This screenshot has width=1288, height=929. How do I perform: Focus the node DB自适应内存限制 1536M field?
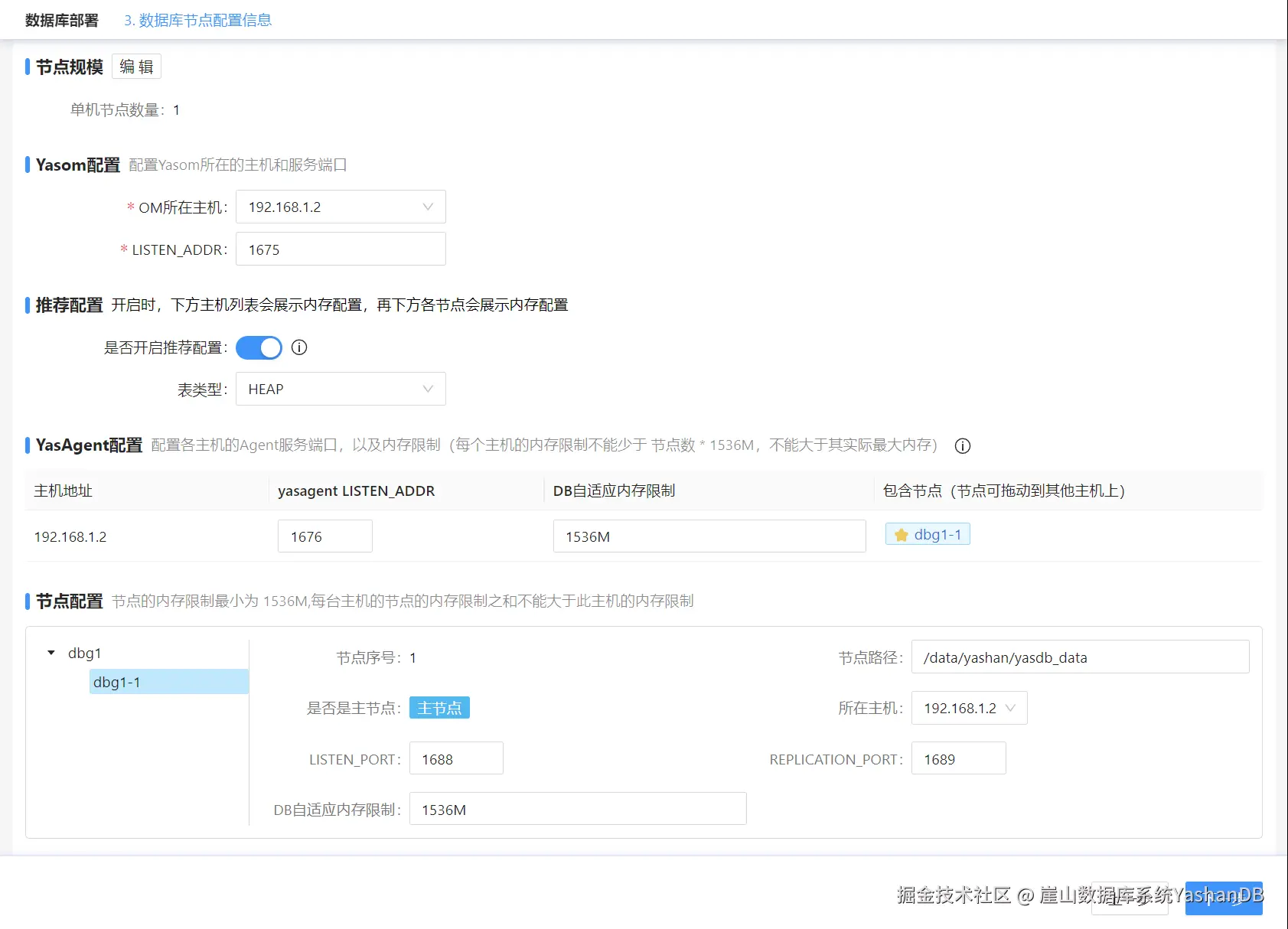[x=578, y=809]
